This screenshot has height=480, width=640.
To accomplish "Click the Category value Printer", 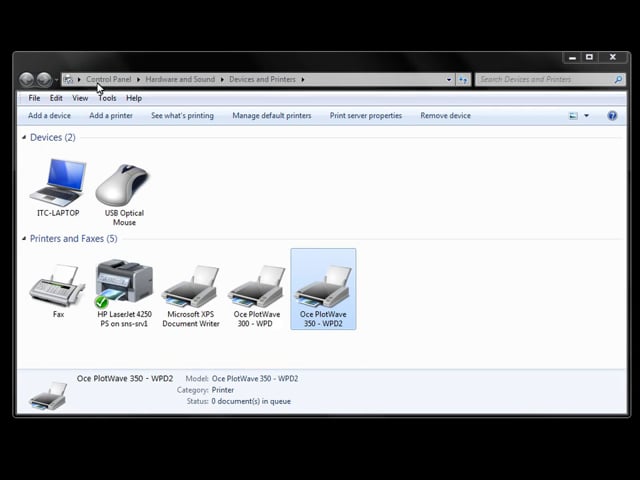I will click(223, 390).
